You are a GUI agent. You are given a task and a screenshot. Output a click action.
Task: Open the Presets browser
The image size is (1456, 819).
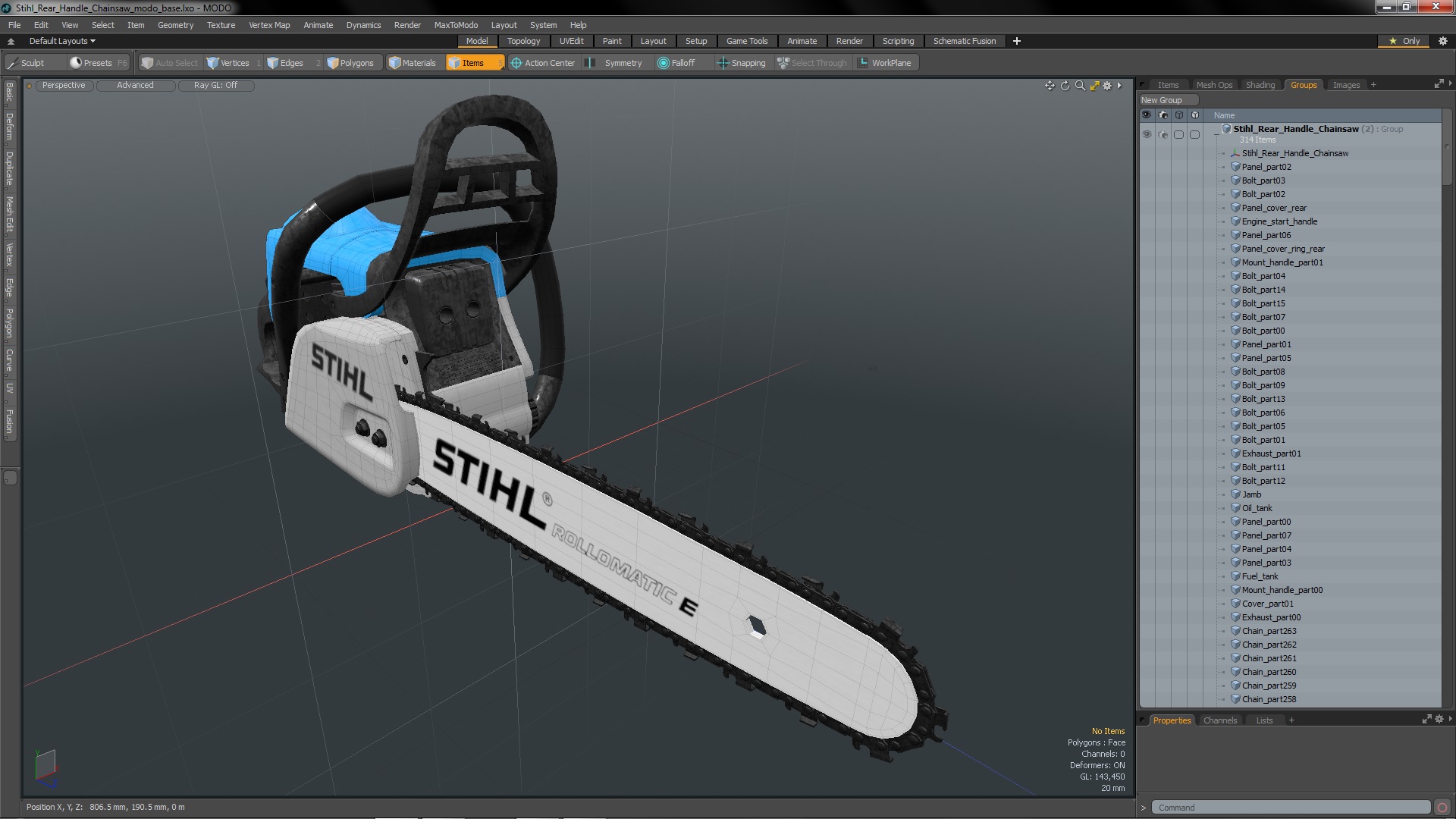98,63
